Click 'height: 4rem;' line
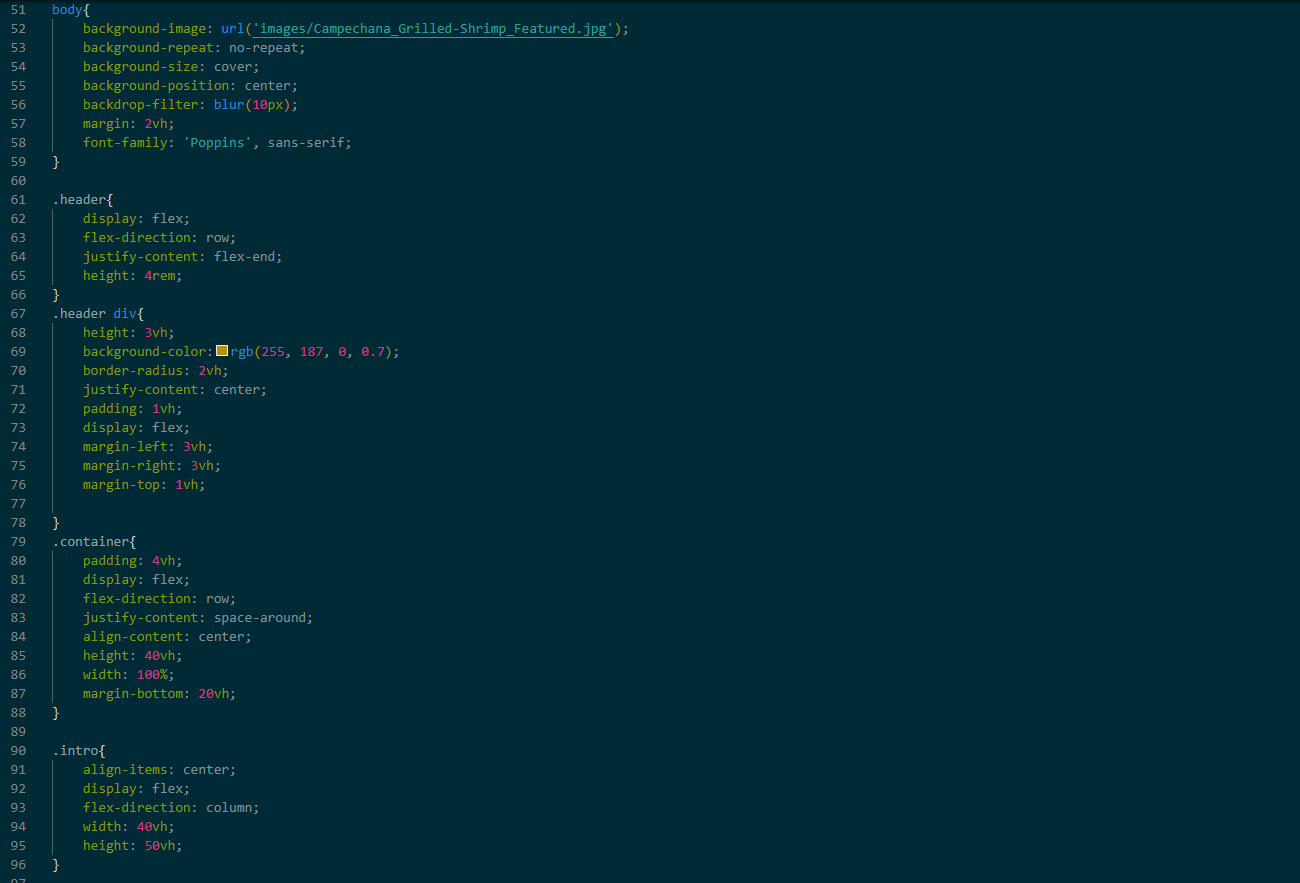1300x883 pixels. pos(133,275)
